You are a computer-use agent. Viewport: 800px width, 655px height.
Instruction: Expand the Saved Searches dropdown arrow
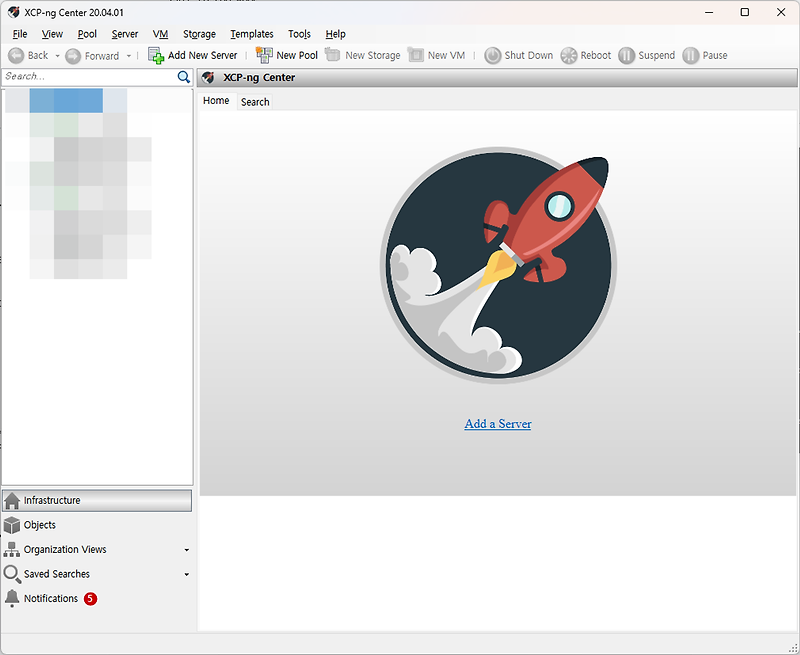[x=186, y=574]
